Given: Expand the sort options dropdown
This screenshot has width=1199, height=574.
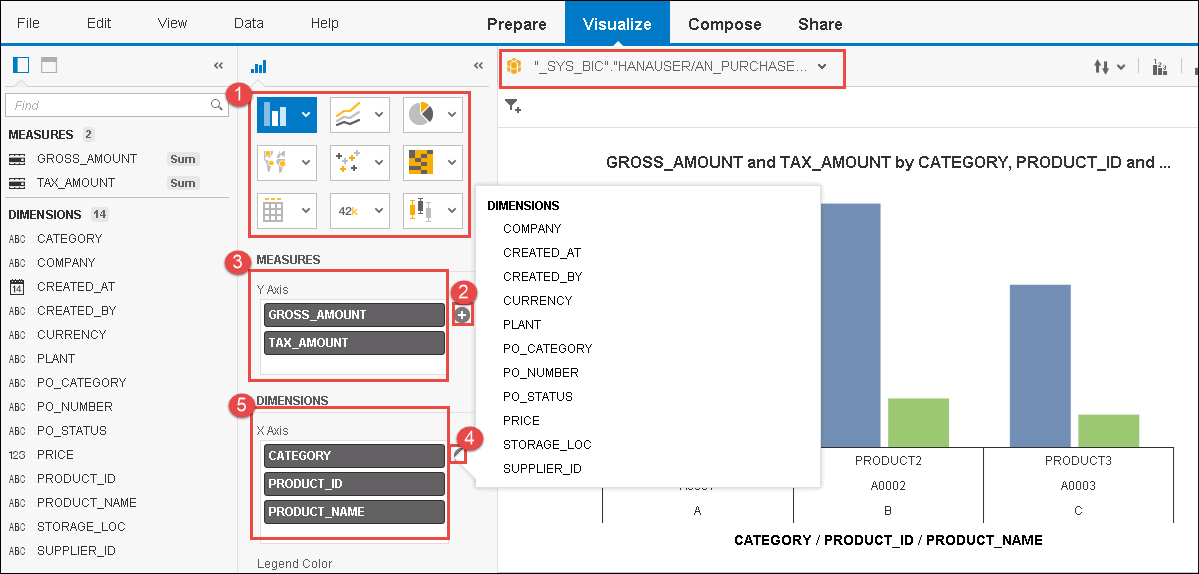Looking at the screenshot, I should click(x=1109, y=67).
